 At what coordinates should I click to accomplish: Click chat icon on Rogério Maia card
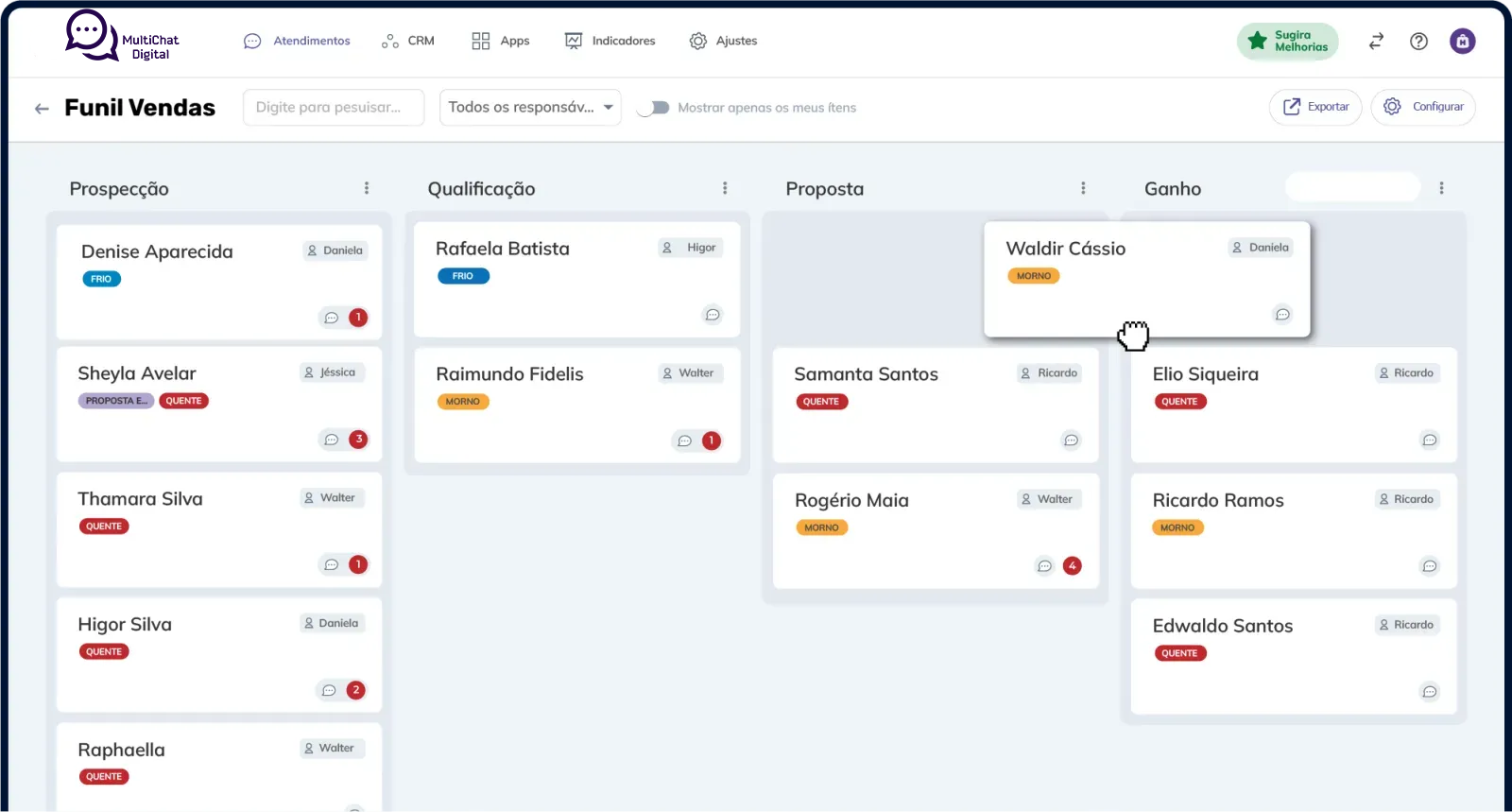[x=1044, y=566]
